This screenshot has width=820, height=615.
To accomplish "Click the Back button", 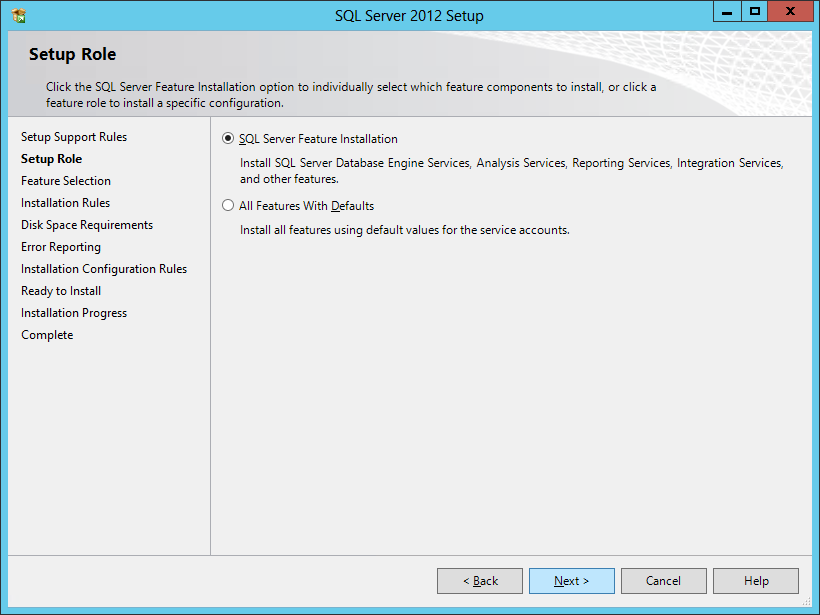I will [x=479, y=580].
